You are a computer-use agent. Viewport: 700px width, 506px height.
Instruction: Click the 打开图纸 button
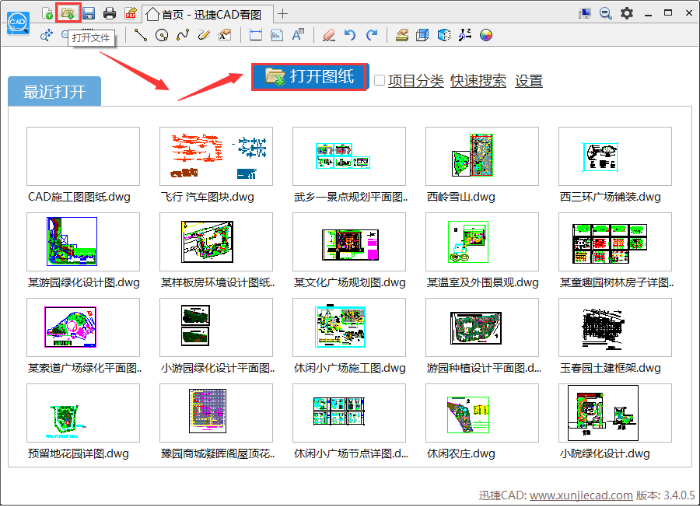tap(309, 78)
